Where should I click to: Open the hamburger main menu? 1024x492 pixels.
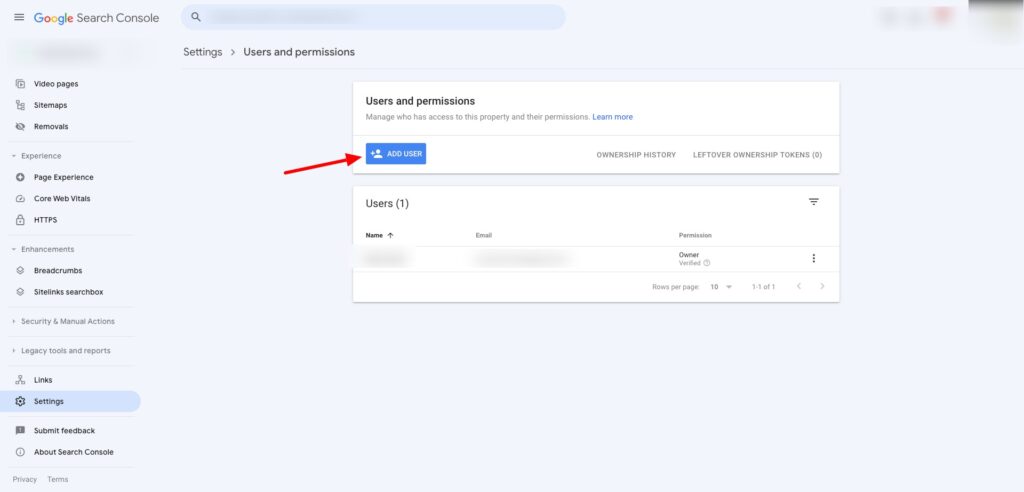[19, 17]
